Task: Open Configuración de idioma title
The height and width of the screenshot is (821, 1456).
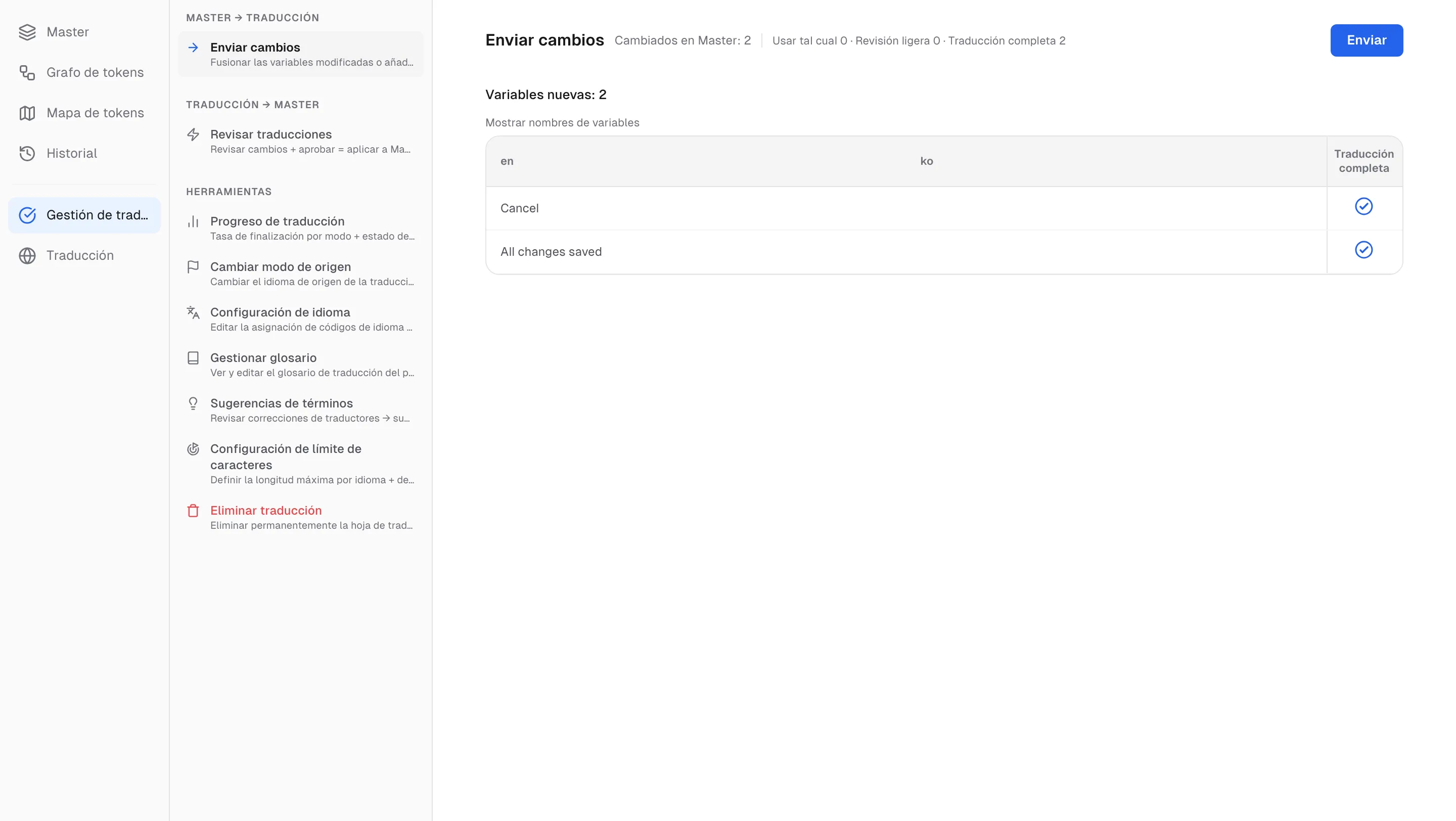Action: pyautogui.click(x=281, y=312)
